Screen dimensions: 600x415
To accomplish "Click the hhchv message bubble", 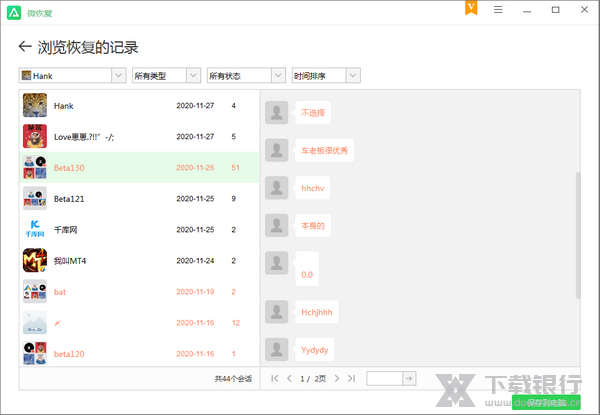I will pyautogui.click(x=313, y=188).
